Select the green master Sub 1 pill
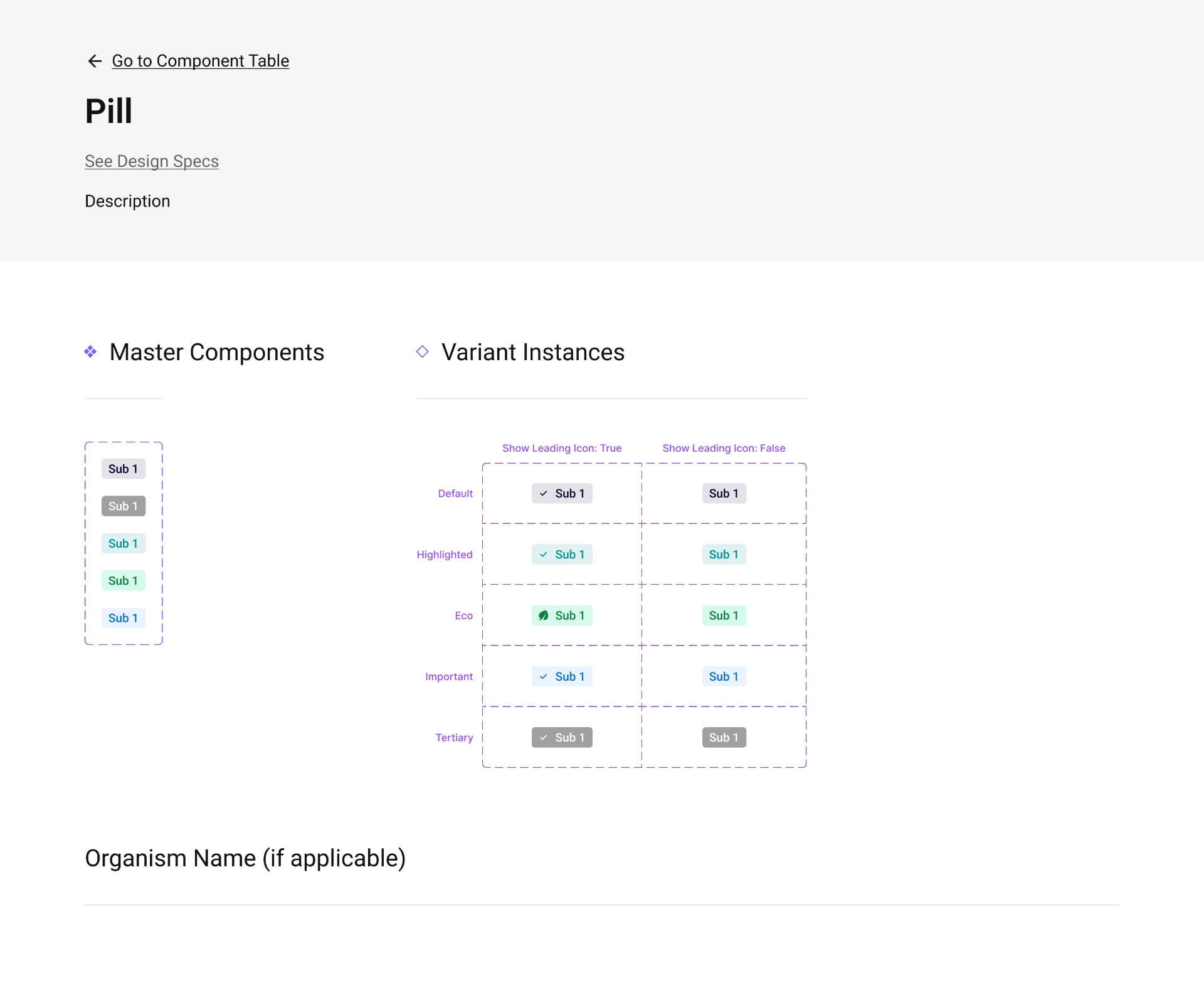 pyautogui.click(x=124, y=581)
